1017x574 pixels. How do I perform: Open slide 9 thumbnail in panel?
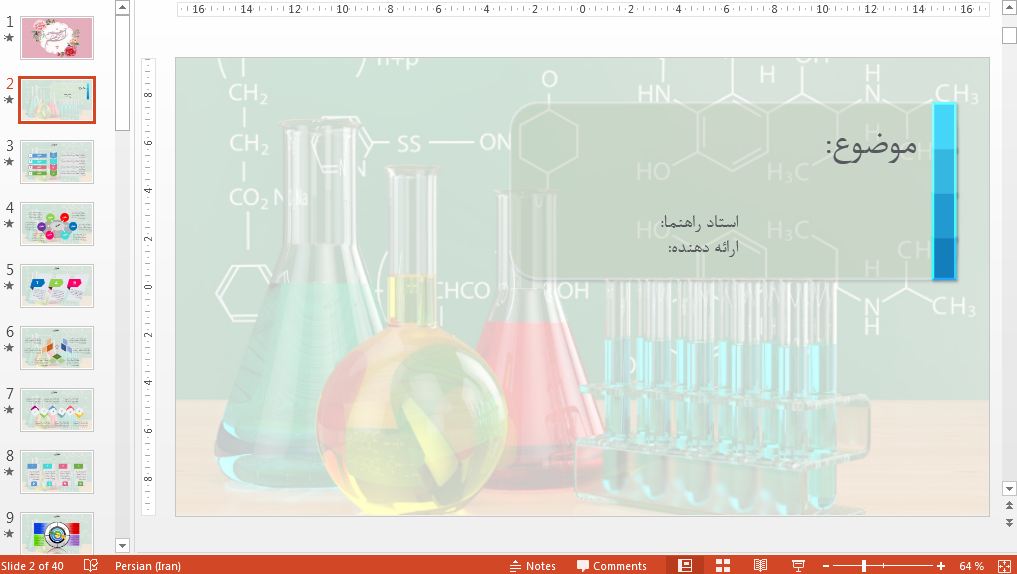[x=57, y=532]
